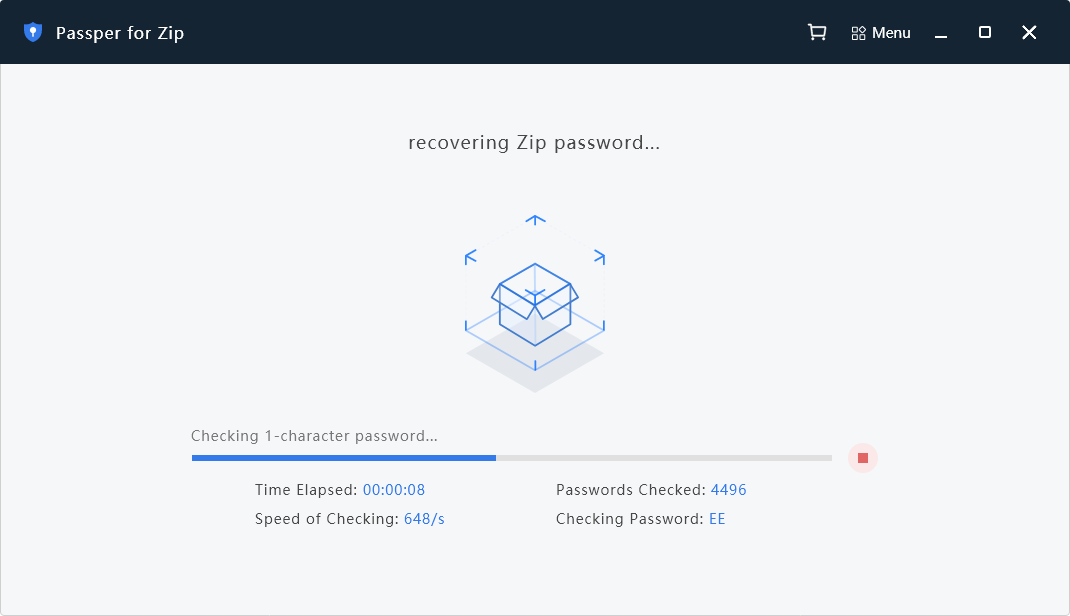
Task: Click the 'Checking Password' label
Action: [x=630, y=519]
